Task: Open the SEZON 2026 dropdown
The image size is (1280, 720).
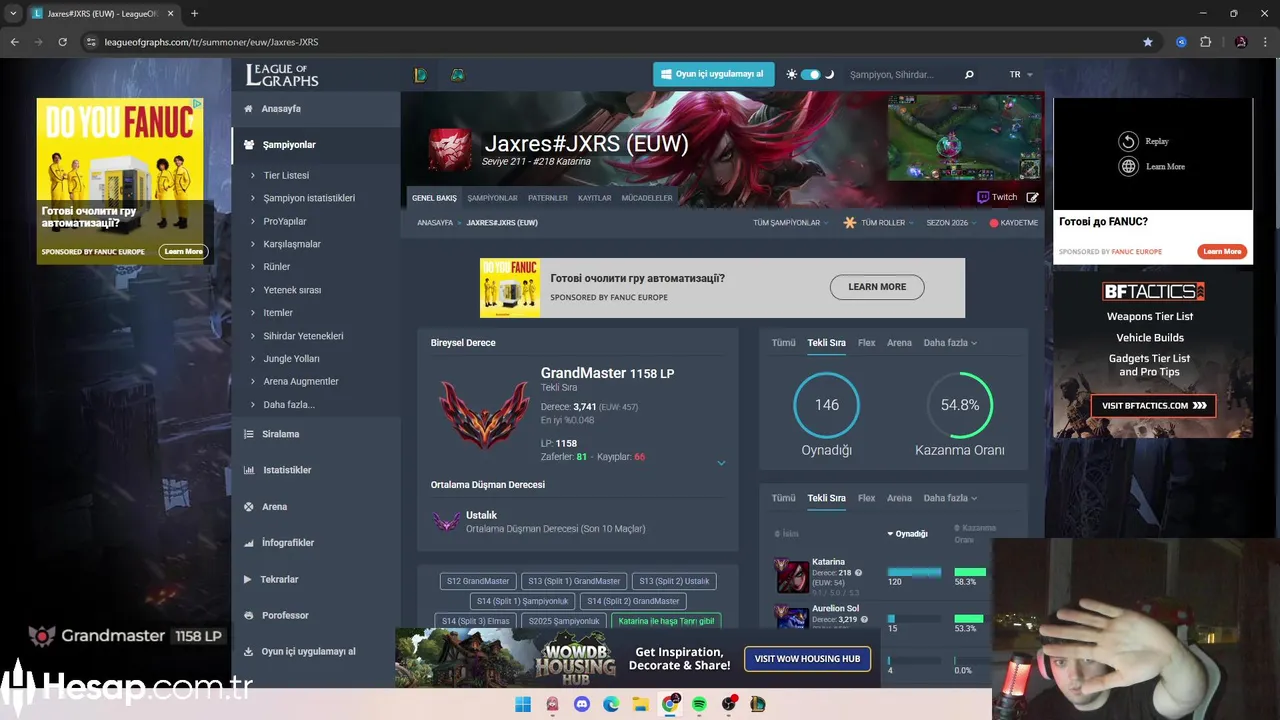Action: pyautogui.click(x=951, y=223)
